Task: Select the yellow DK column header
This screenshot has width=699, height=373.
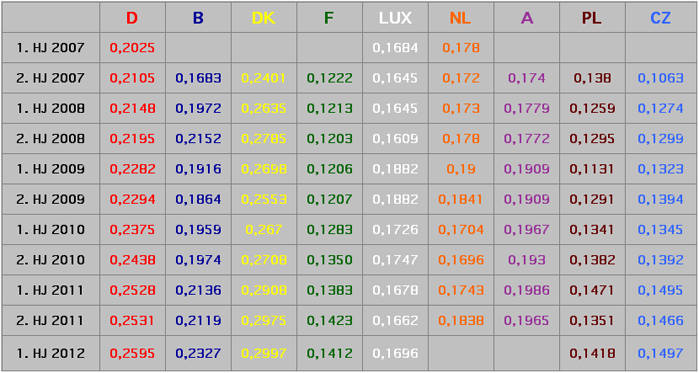Action: pos(263,18)
